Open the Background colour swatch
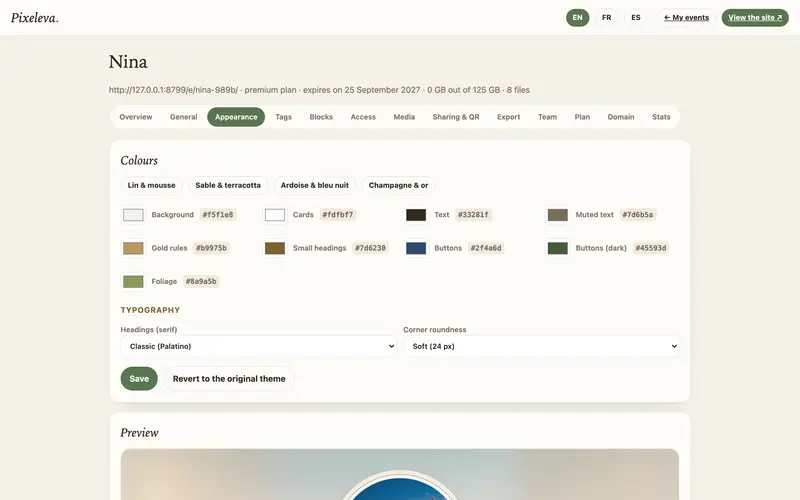Viewport: 800px width, 500px height. coord(133,215)
